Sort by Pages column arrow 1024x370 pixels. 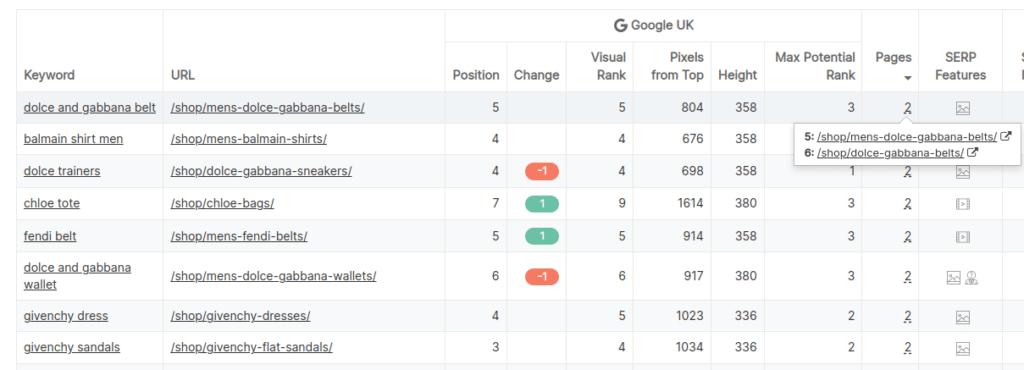[x=907, y=78]
